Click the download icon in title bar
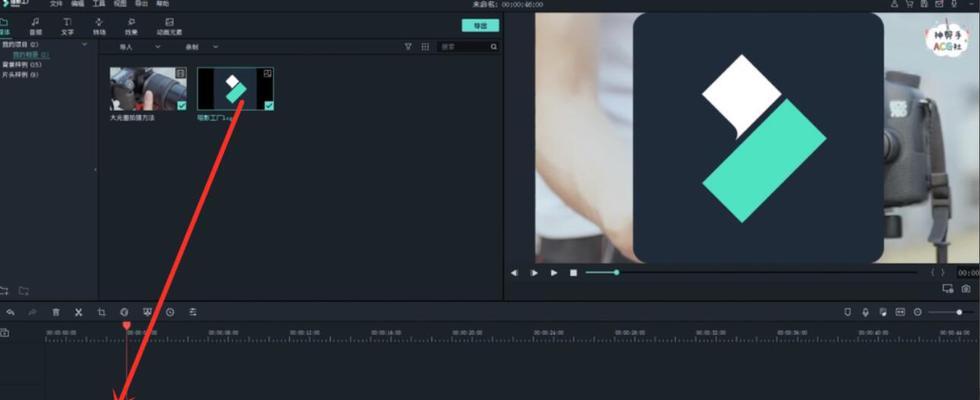 coord(954,4)
